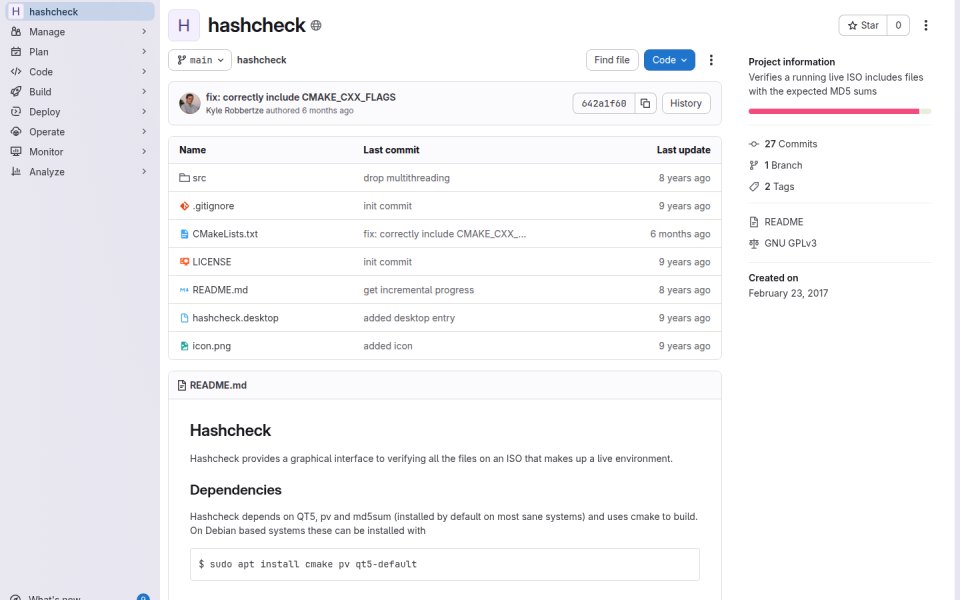Screen dimensions: 960x600
Task: Click the star count 0
Action: (898, 26)
